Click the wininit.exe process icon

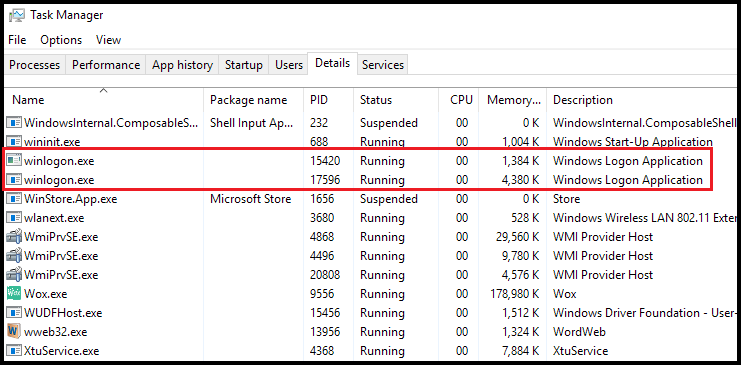tap(14, 142)
